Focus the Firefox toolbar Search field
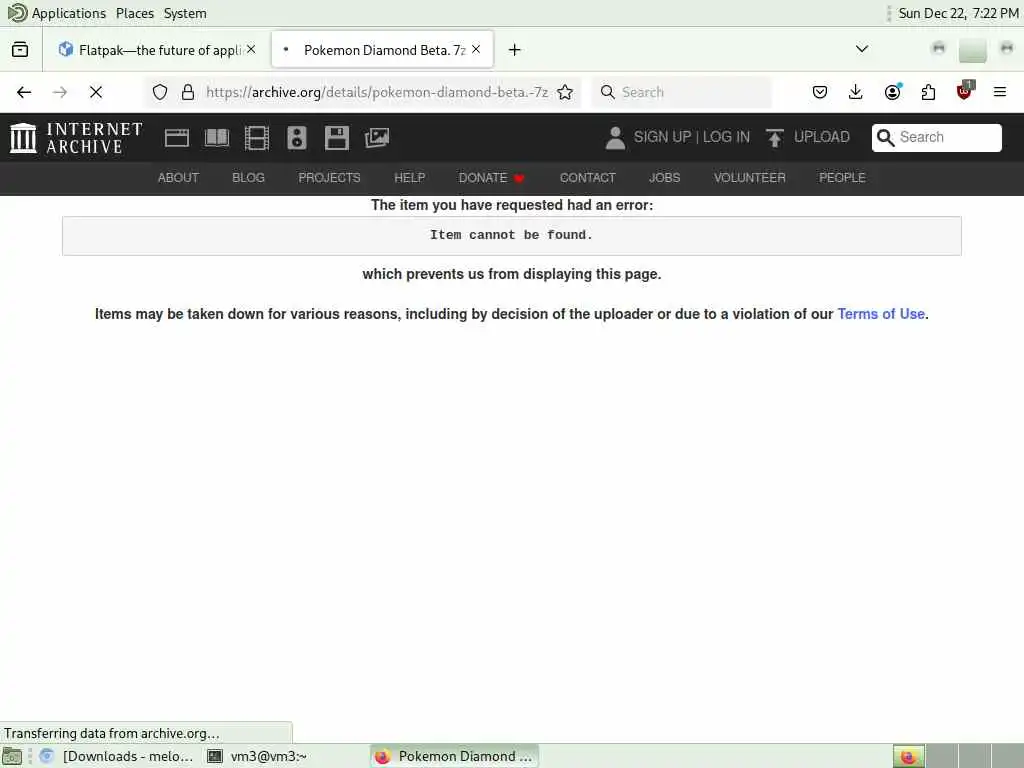 (x=682, y=92)
